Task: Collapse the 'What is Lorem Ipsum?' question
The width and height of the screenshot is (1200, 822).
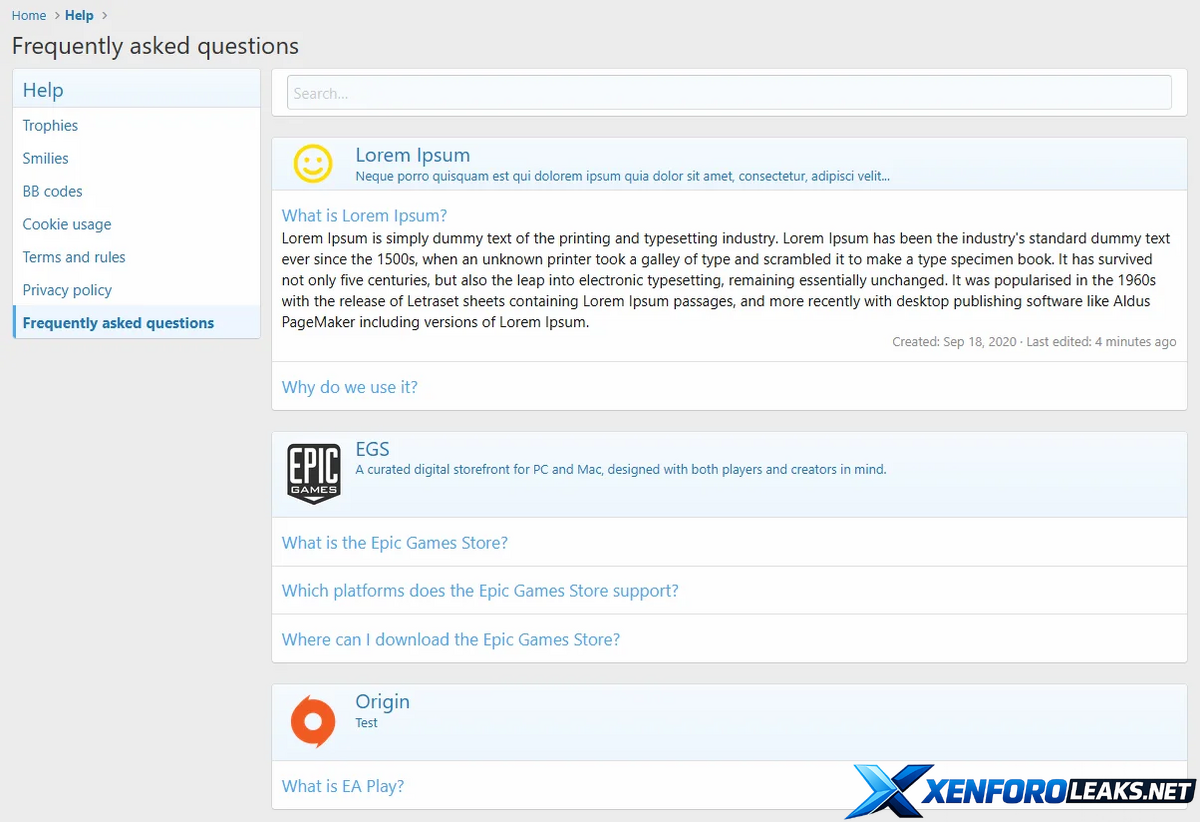Action: (364, 216)
